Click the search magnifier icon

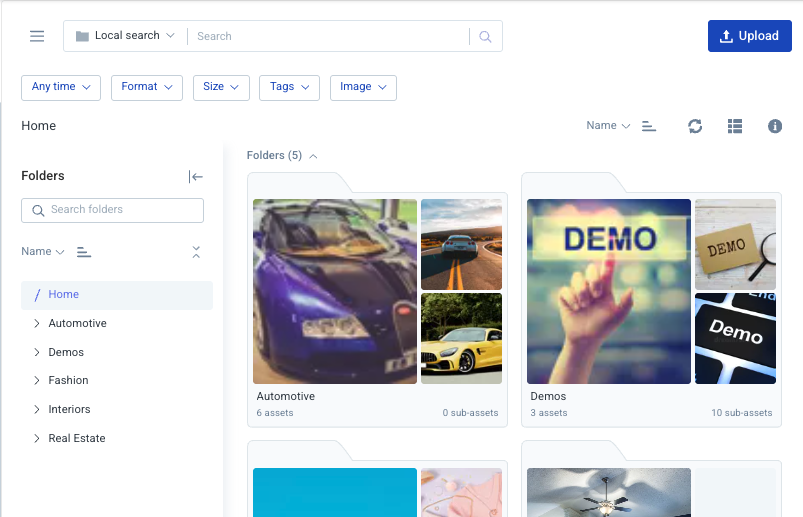(x=485, y=37)
